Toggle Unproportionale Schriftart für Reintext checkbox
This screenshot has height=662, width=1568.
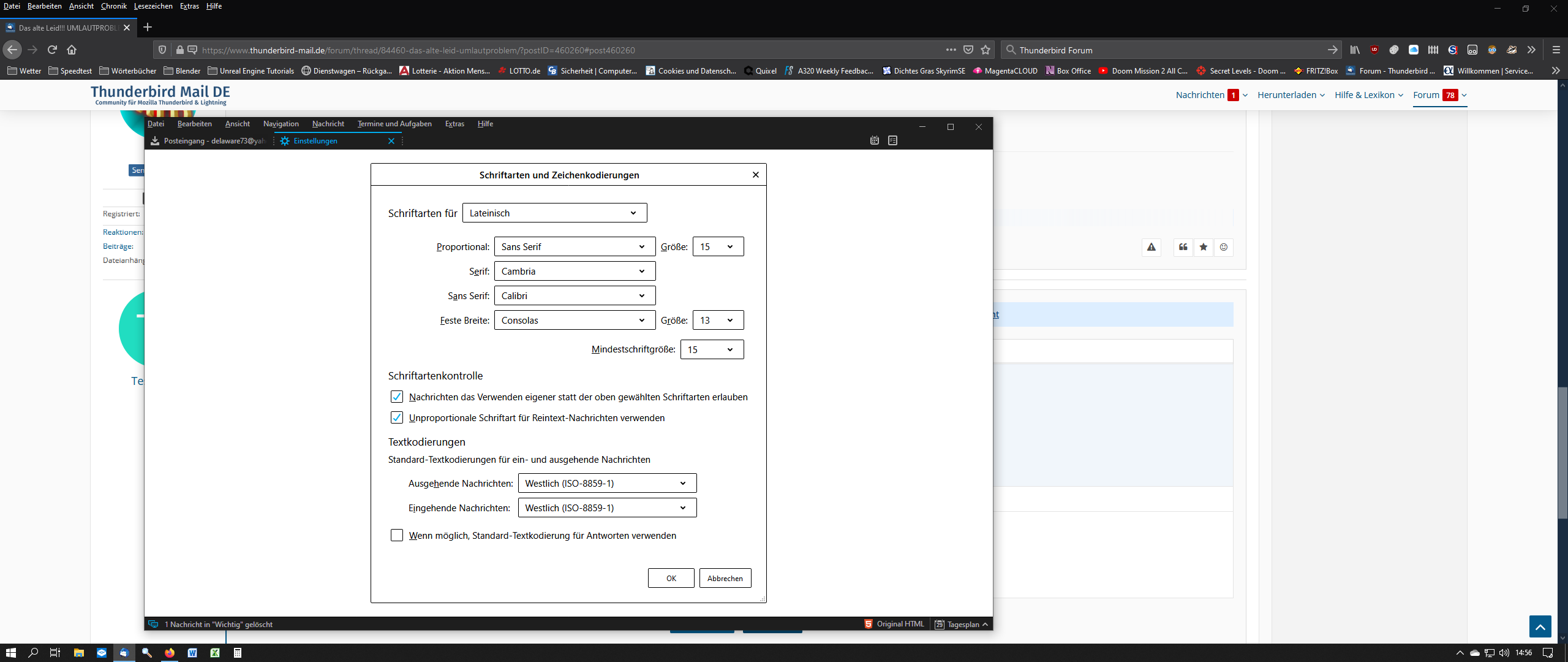397,417
